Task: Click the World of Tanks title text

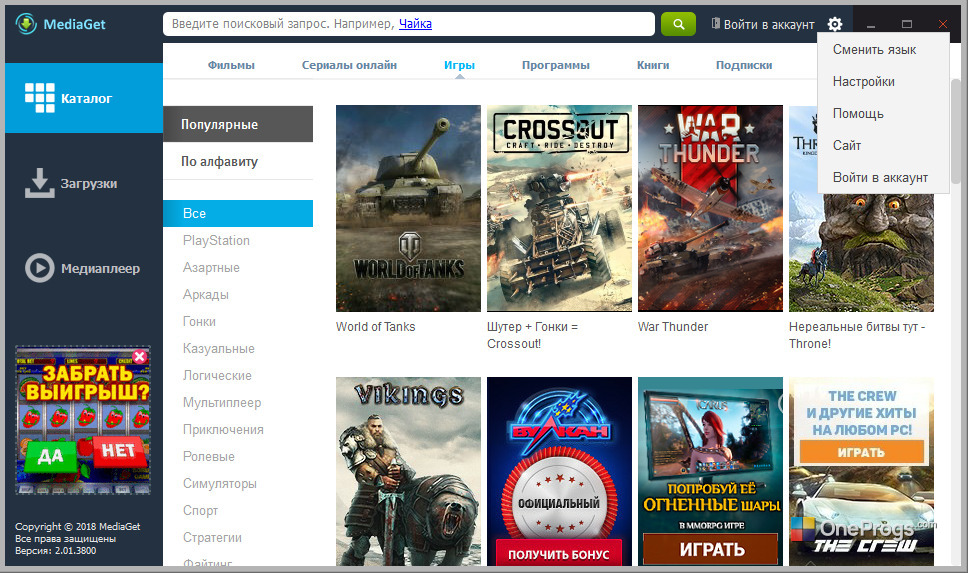Action: pyautogui.click(x=375, y=327)
